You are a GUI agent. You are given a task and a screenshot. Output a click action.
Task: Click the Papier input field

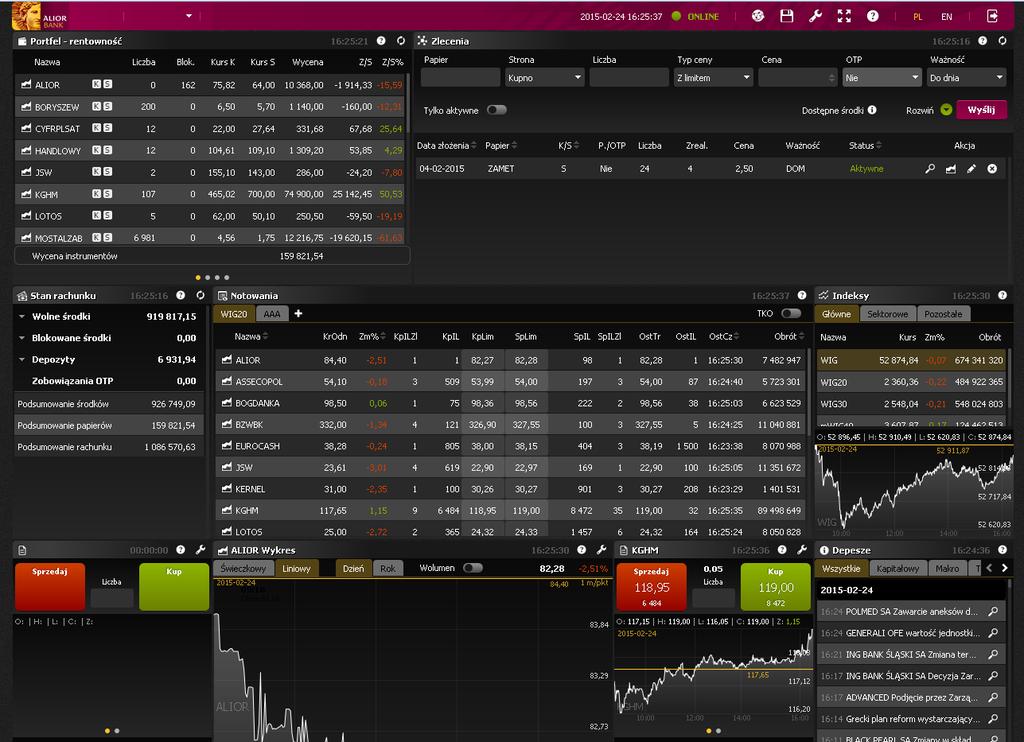point(460,78)
